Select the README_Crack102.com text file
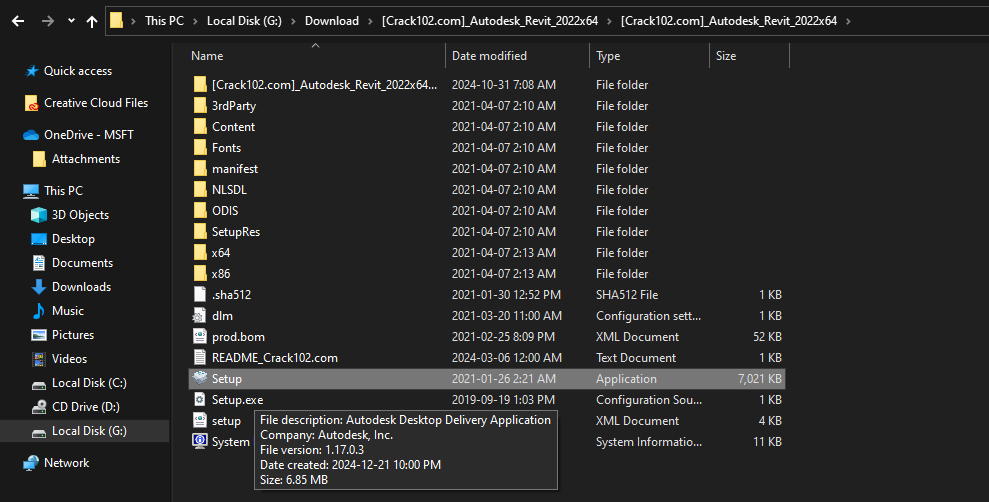The image size is (989, 502). point(274,358)
